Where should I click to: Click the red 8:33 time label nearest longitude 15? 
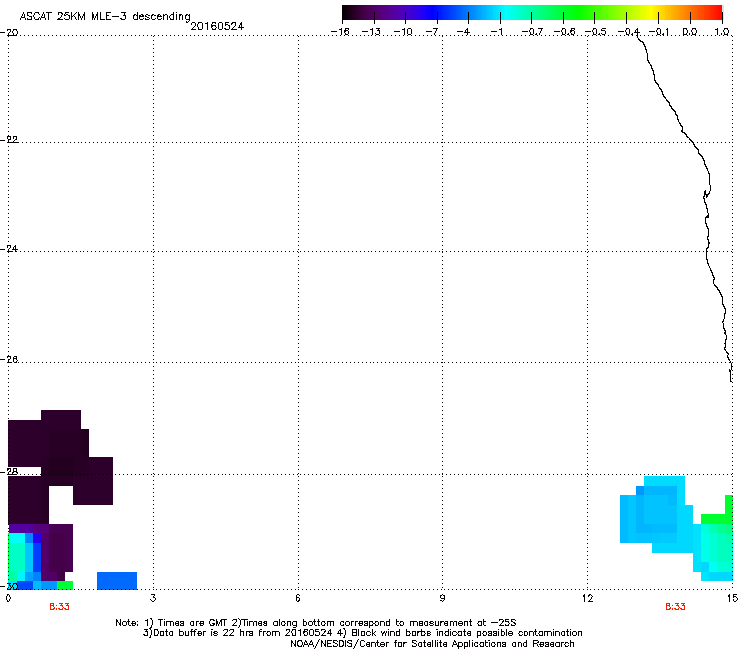pos(675,607)
